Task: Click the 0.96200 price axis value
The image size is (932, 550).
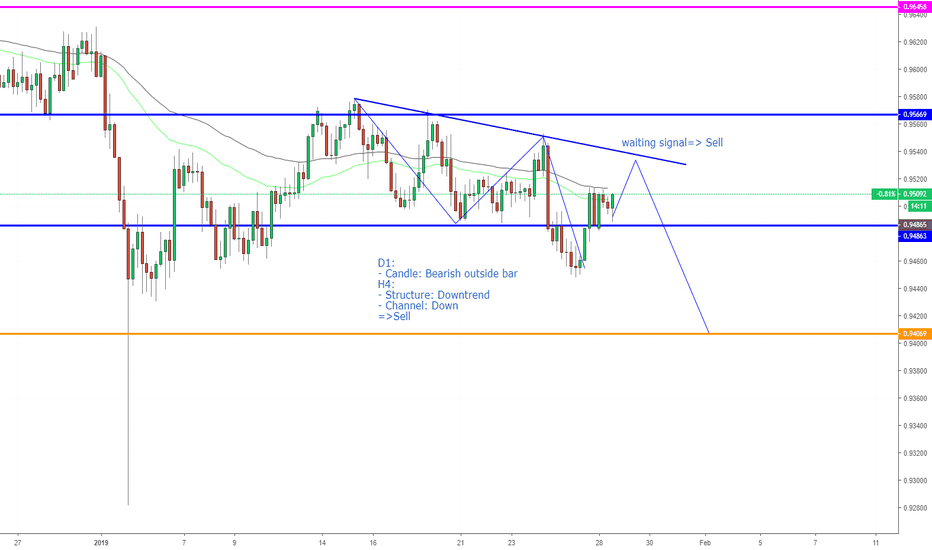Action: (x=915, y=42)
